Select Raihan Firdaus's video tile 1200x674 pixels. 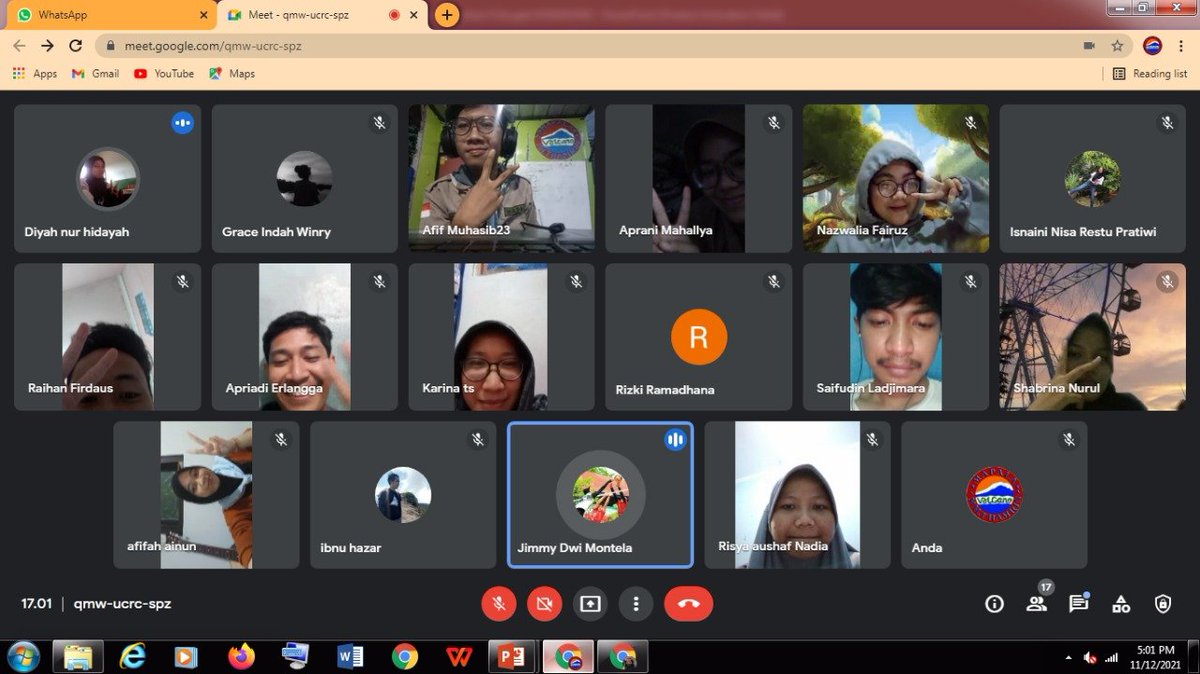(x=107, y=337)
